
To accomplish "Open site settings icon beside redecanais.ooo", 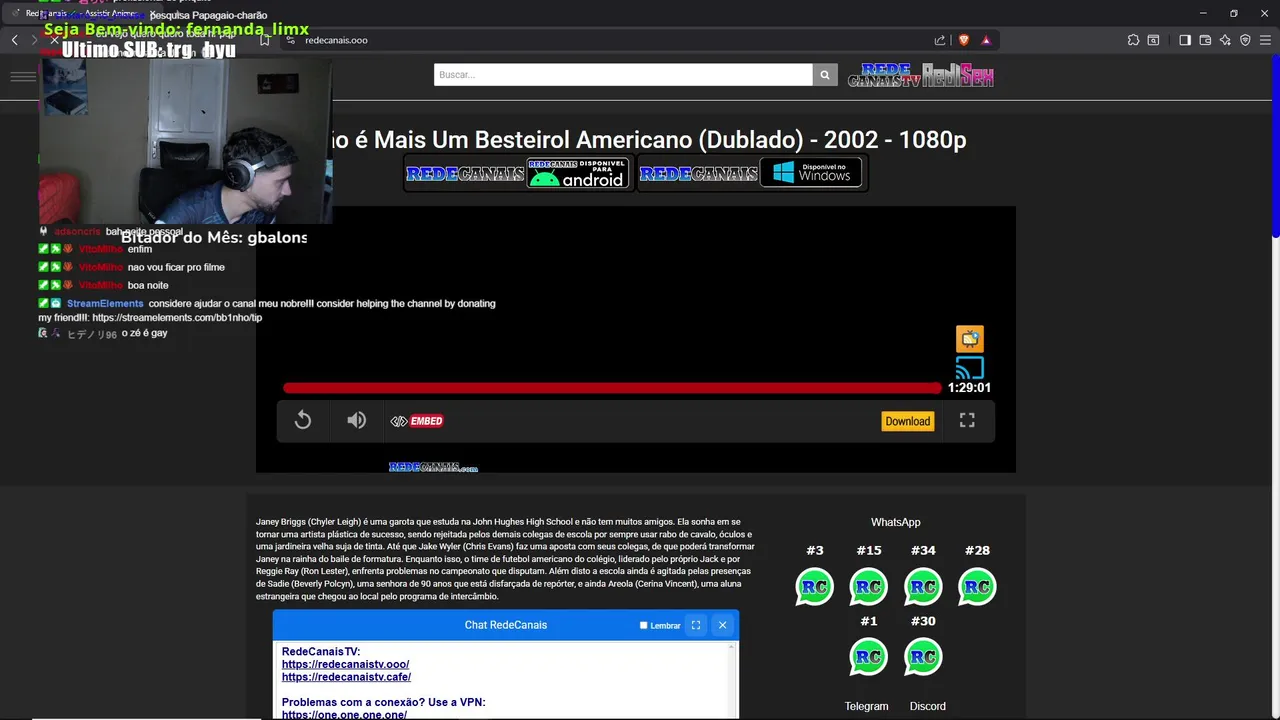I will pyautogui.click(x=291, y=40).
